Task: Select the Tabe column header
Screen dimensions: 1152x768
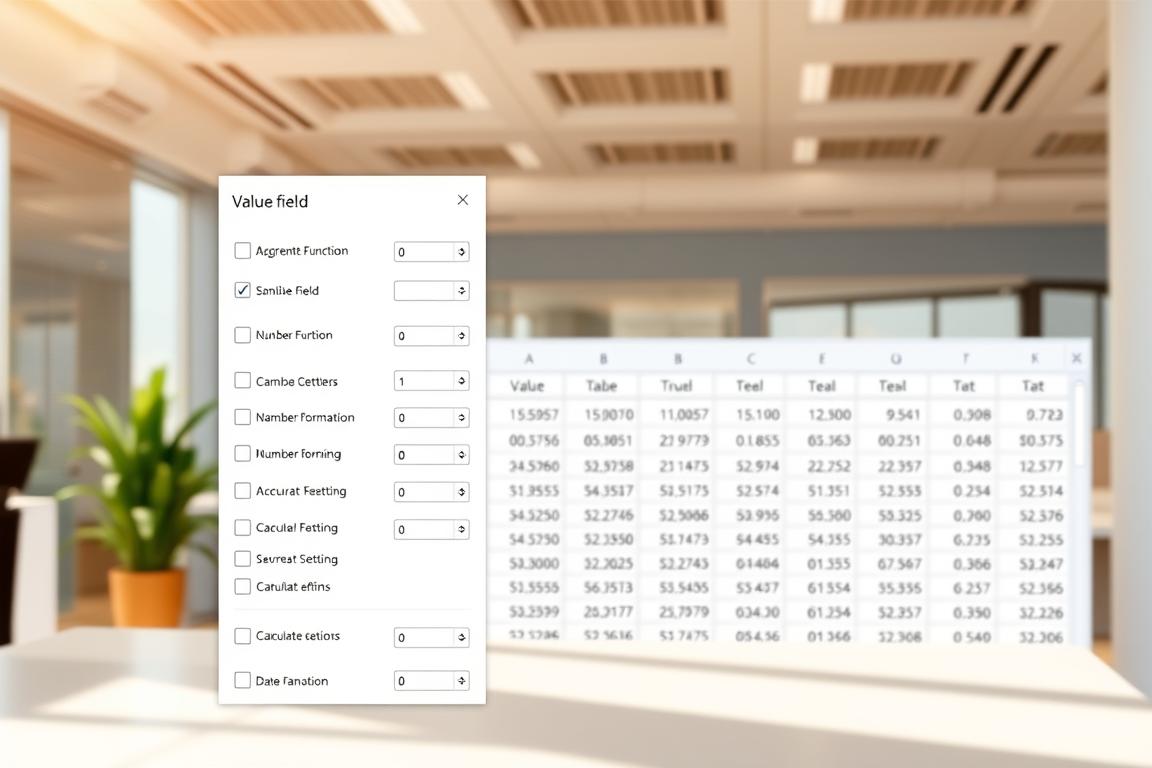Action: [601, 386]
